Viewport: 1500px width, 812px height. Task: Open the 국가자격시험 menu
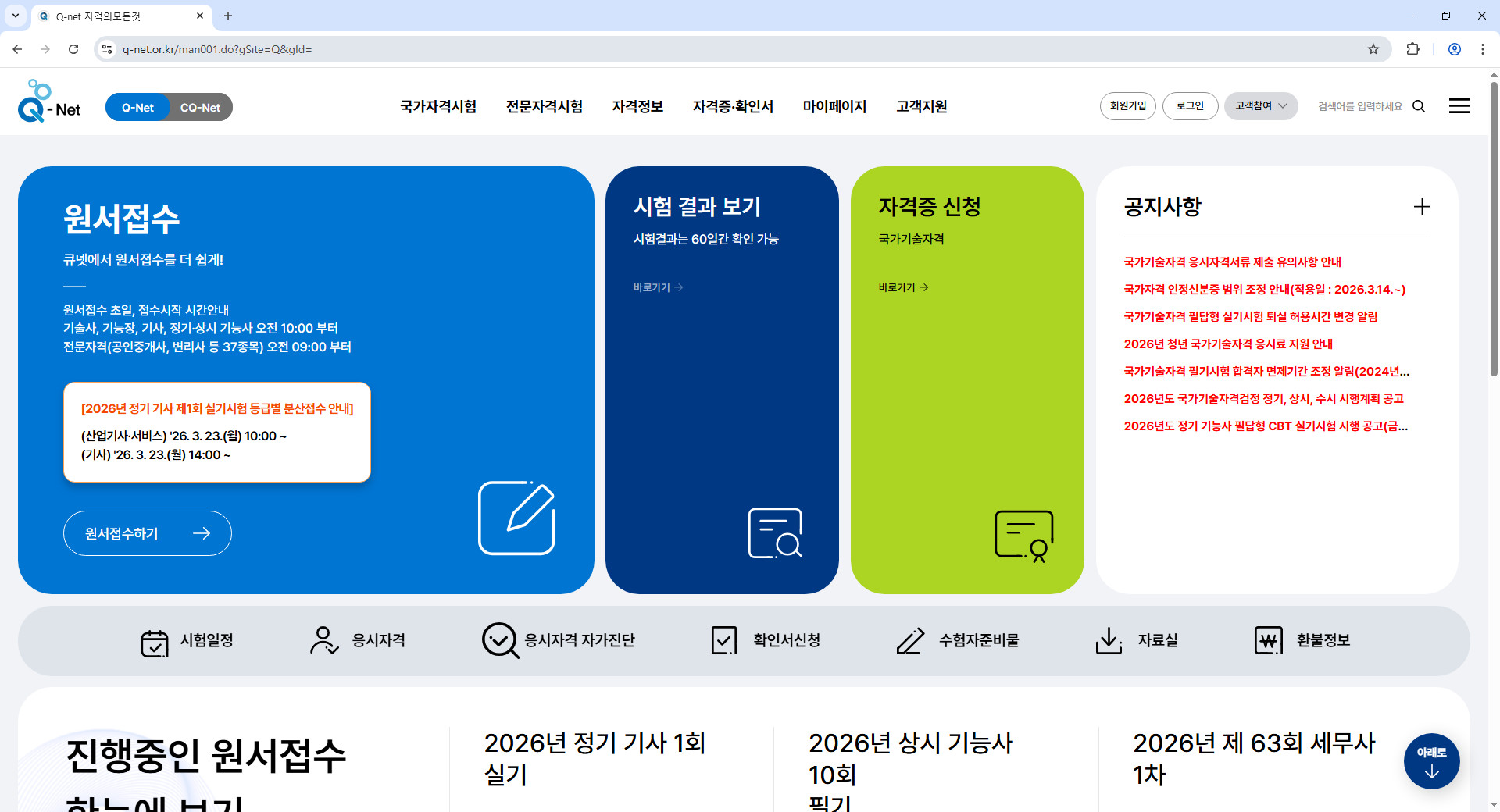click(x=438, y=106)
